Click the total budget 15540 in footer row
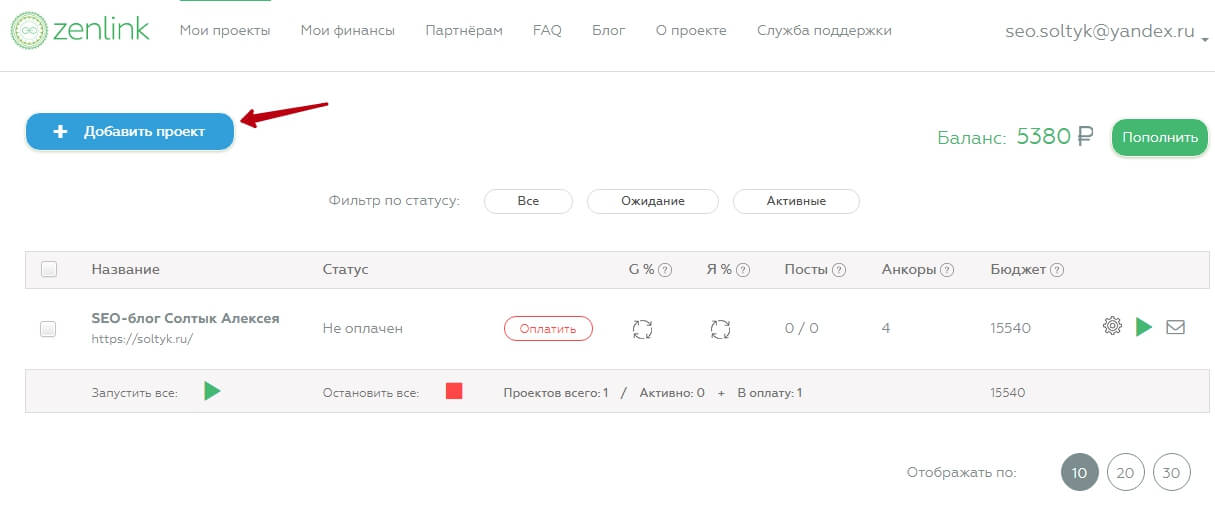1215x507 pixels. pos(1008,393)
